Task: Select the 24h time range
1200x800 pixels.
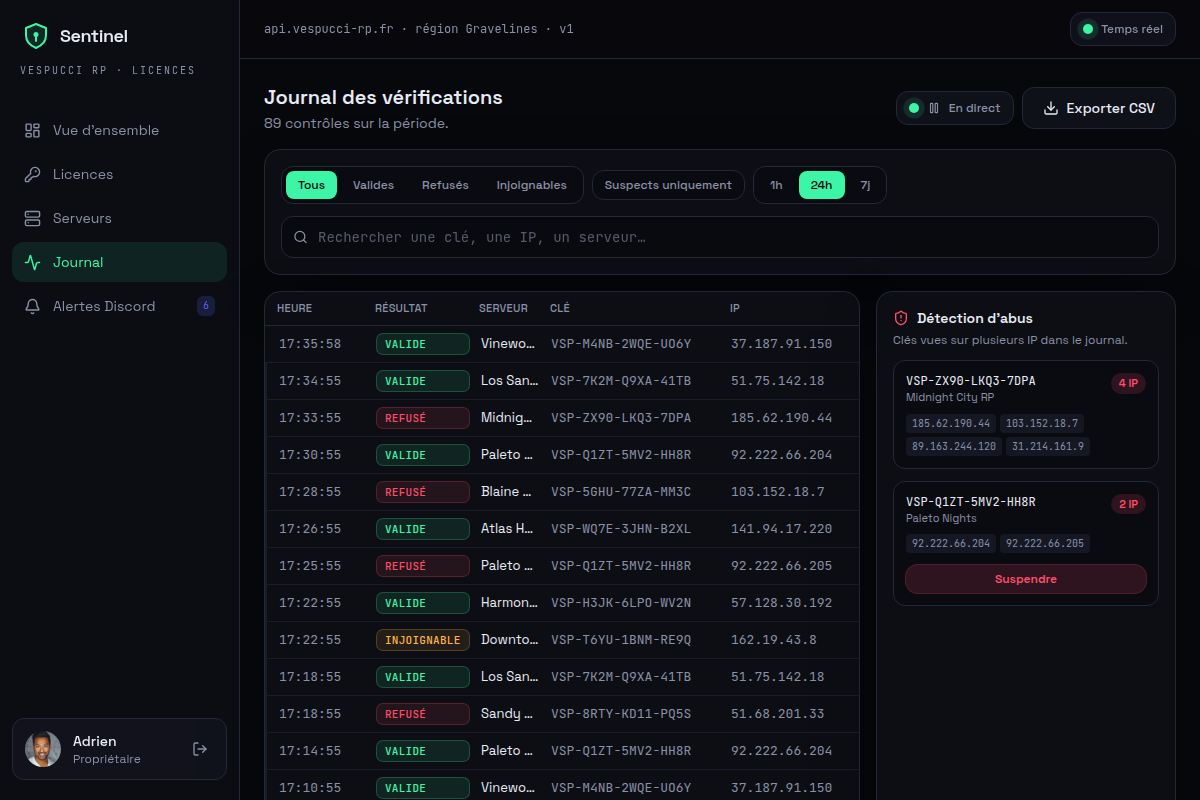Action: pyautogui.click(x=821, y=185)
